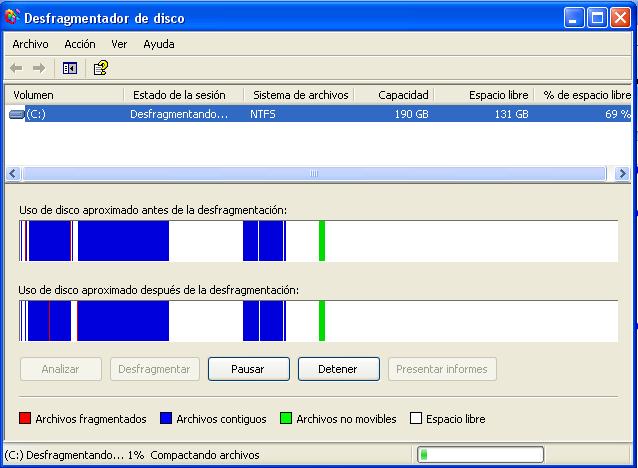Click the horizontal scrollbar left arrow
This screenshot has height=468, width=638.
(13, 174)
